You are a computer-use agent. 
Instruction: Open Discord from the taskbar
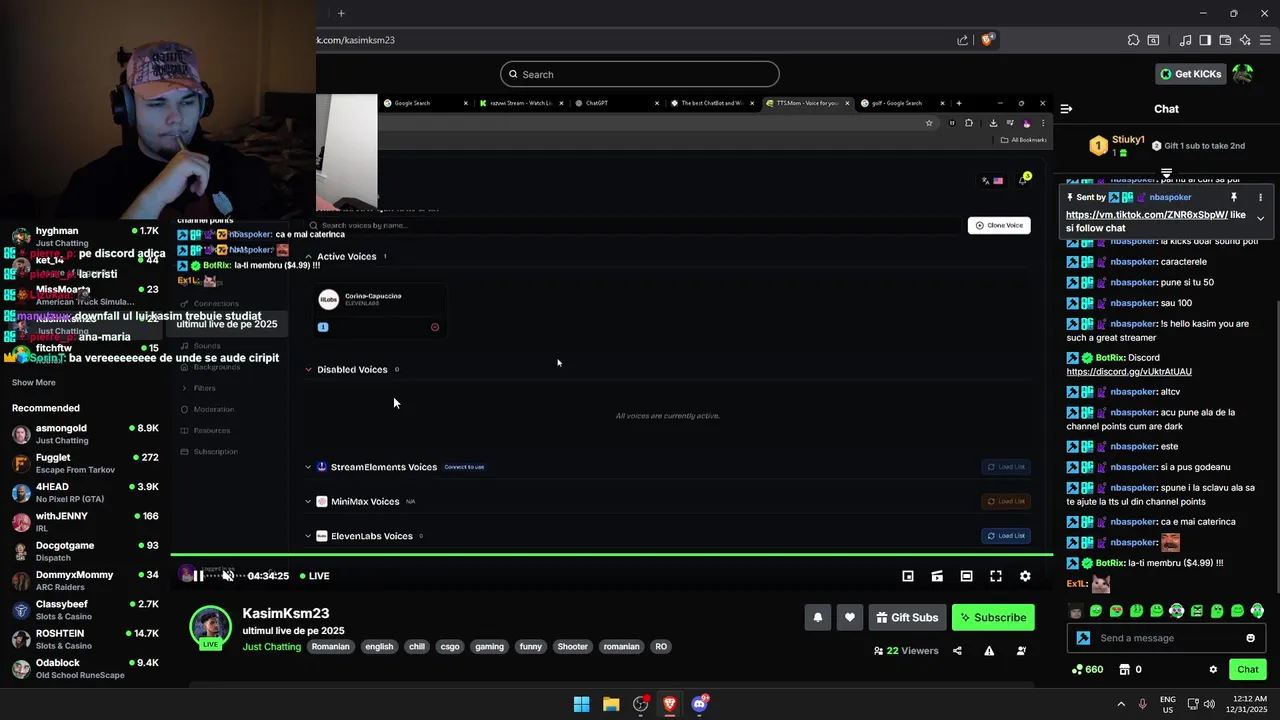tap(699, 704)
